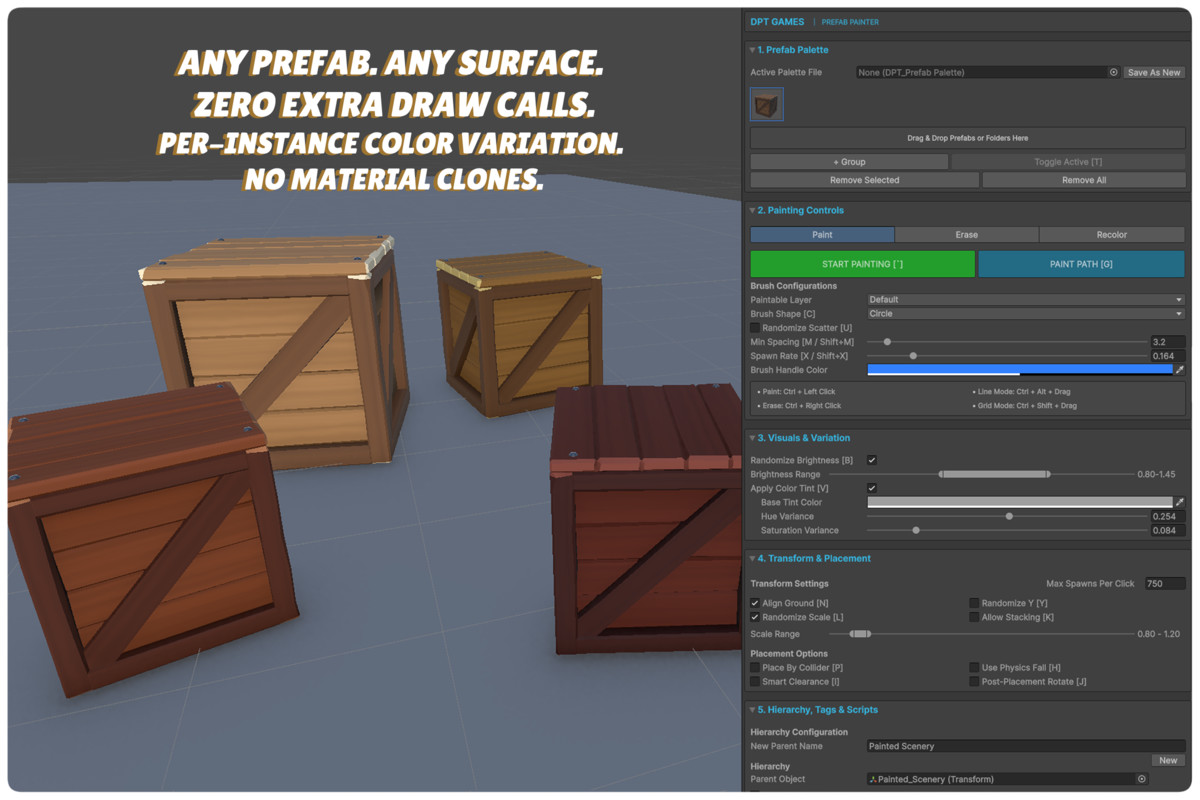Open the Paintable Layer dropdown

pos(1026,300)
